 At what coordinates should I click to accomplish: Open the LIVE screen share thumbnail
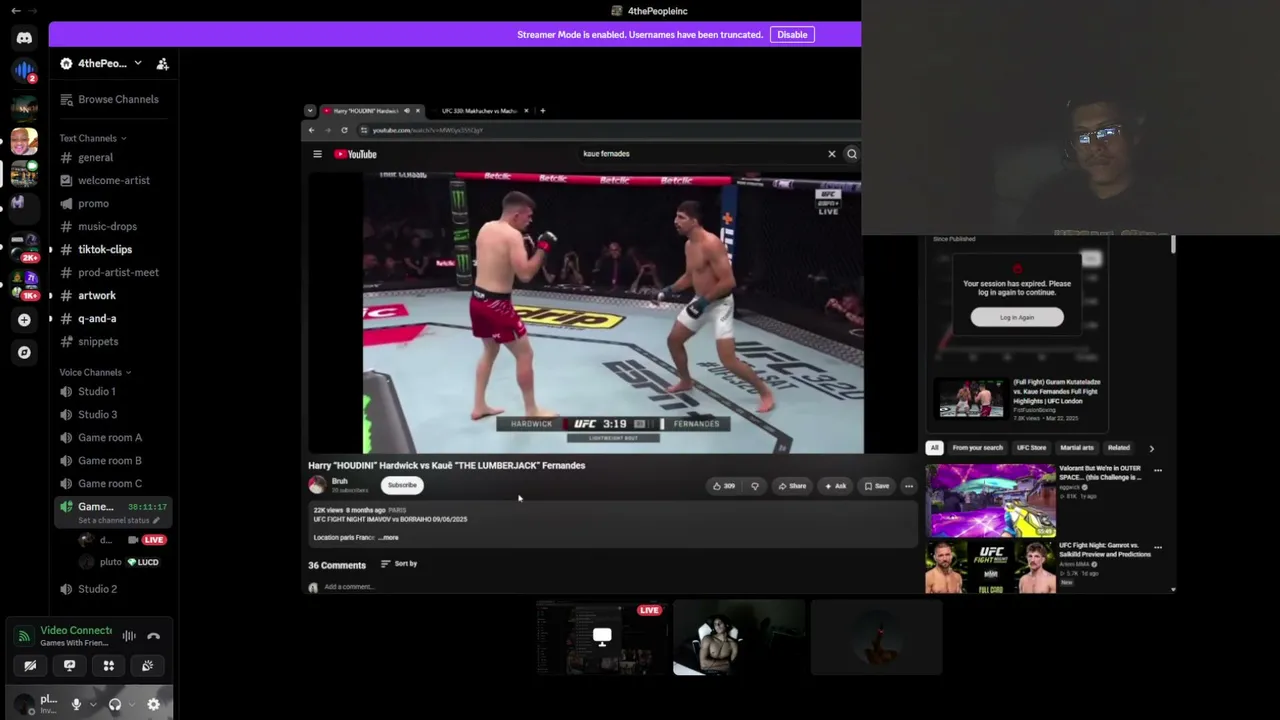(601, 637)
